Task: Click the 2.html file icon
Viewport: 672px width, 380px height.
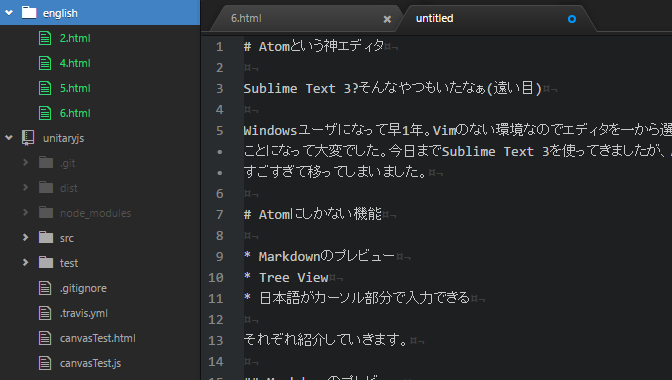Action: coord(45,38)
